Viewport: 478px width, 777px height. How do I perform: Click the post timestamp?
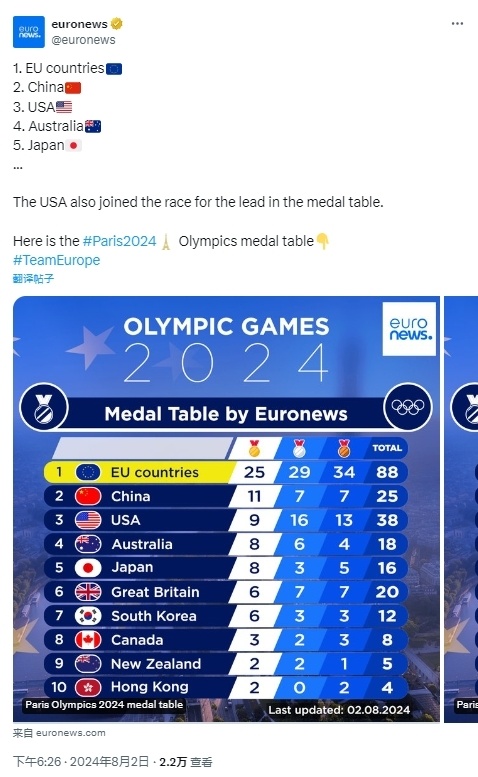pos(81,762)
